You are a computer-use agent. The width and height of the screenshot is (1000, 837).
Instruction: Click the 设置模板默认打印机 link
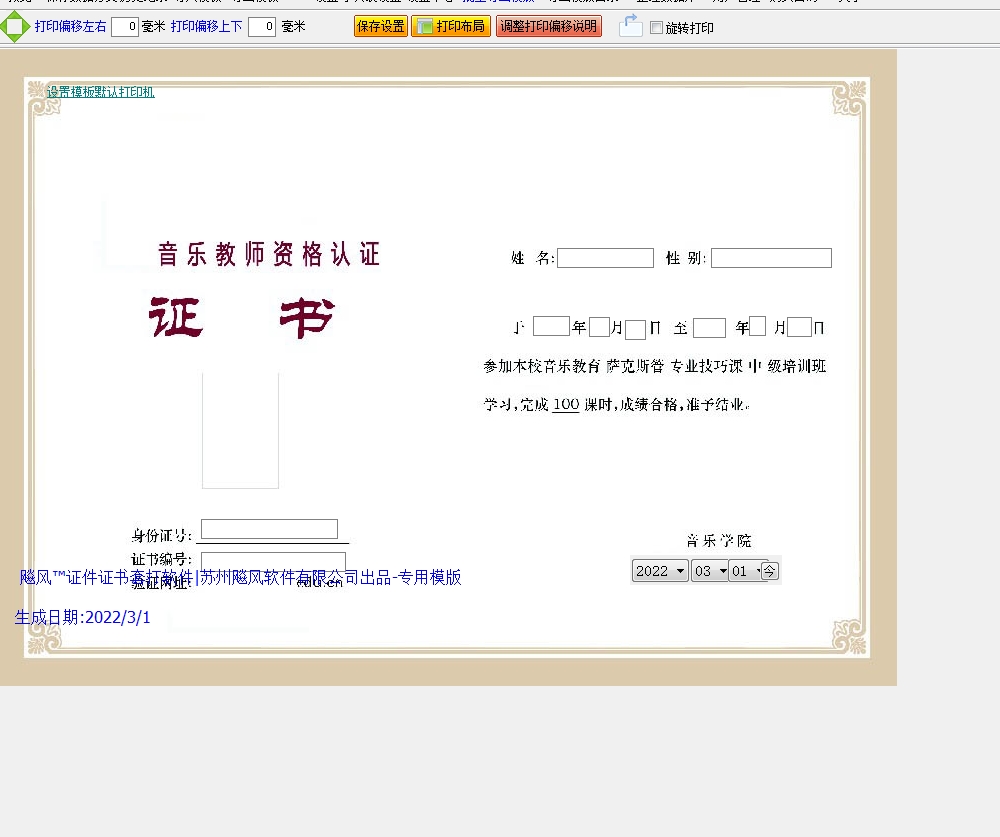[100, 92]
